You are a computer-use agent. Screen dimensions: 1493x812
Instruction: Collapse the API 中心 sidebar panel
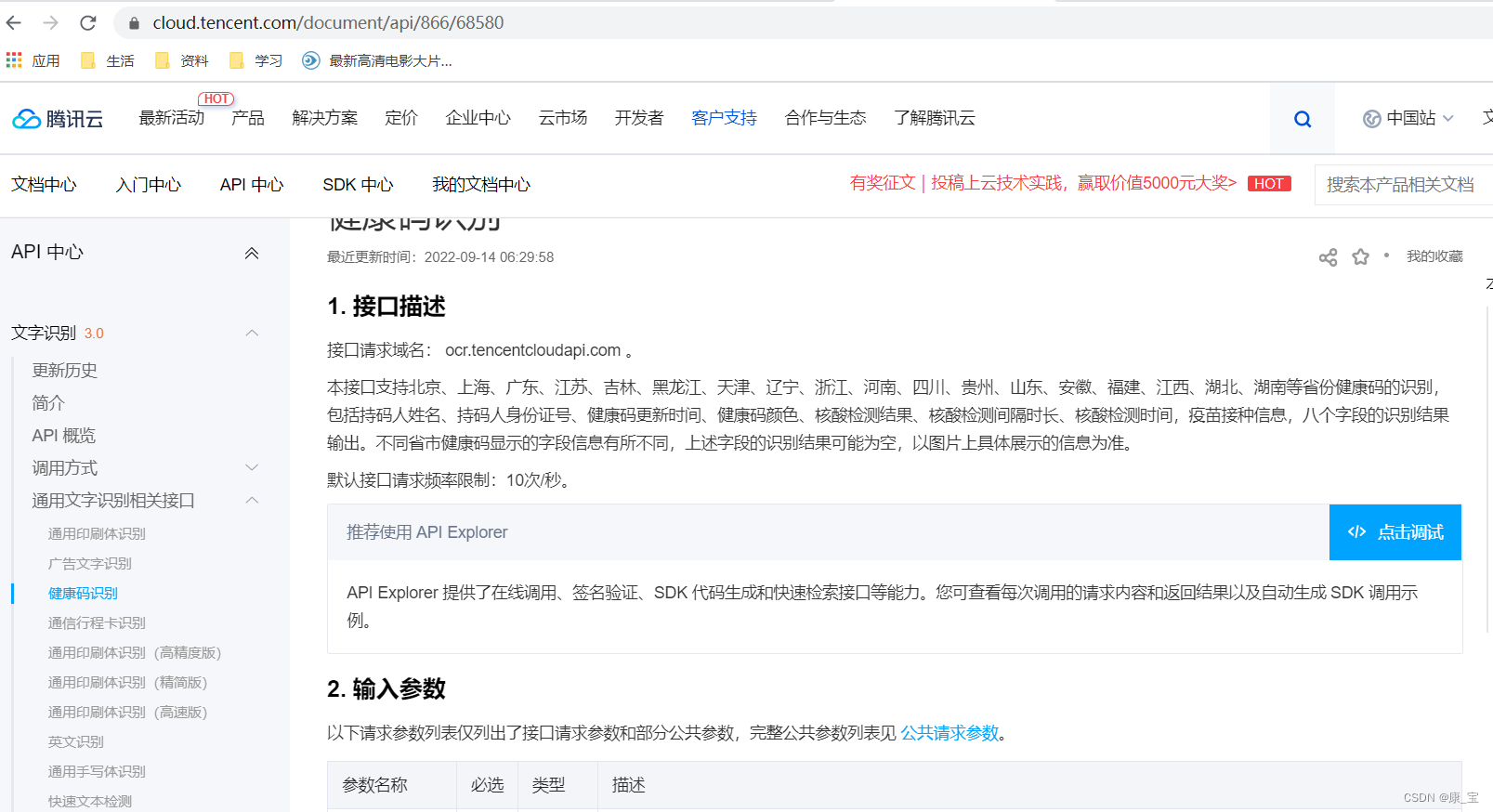(x=252, y=253)
